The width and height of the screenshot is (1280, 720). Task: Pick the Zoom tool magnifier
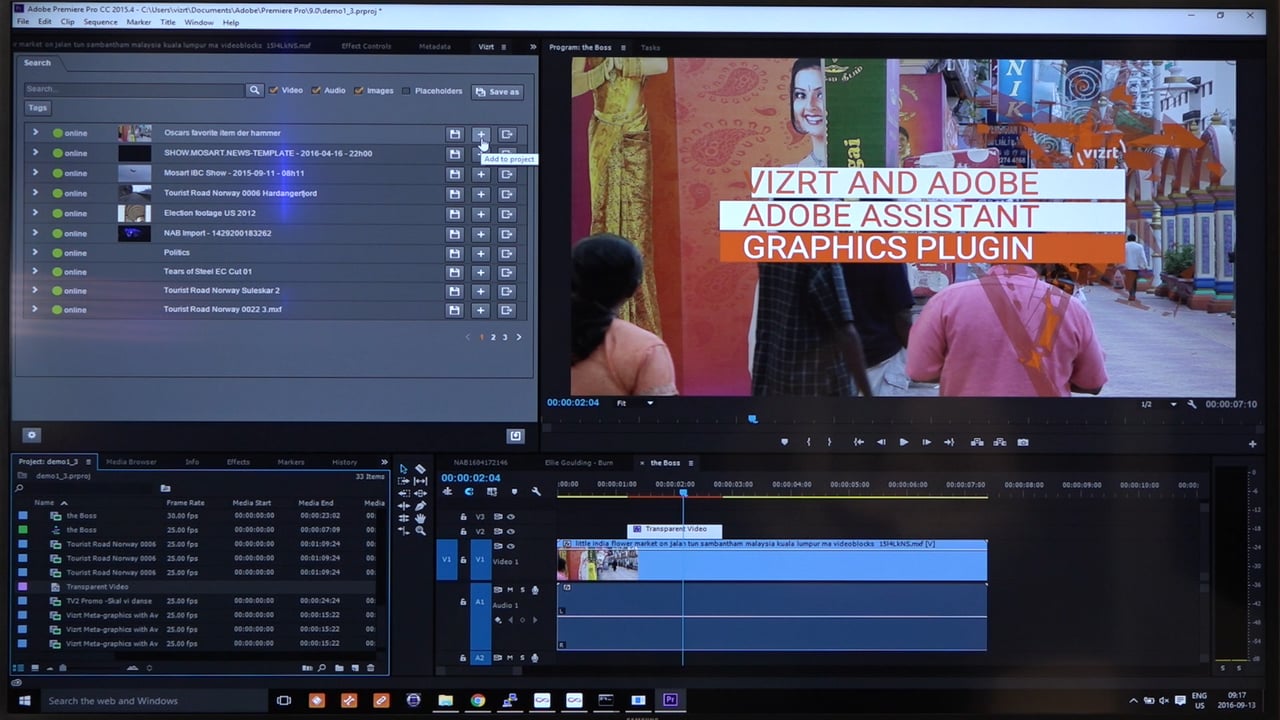pos(420,530)
